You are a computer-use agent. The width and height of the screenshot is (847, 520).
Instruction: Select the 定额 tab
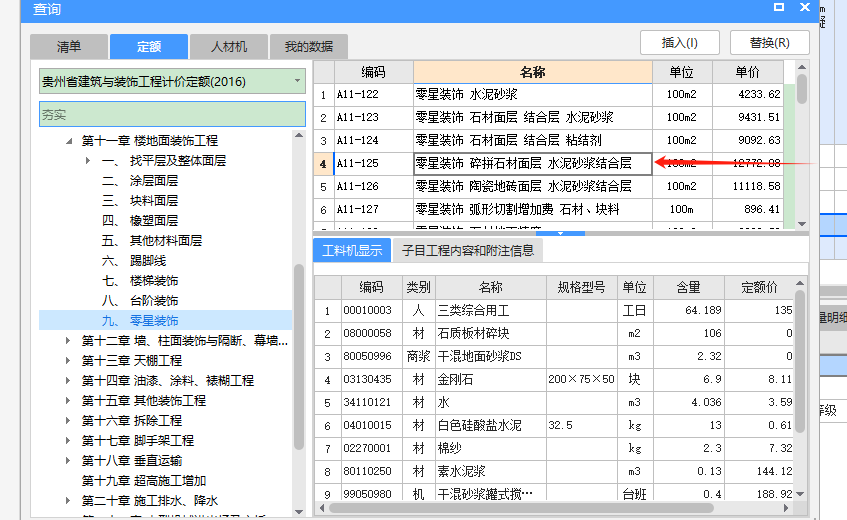tap(149, 46)
